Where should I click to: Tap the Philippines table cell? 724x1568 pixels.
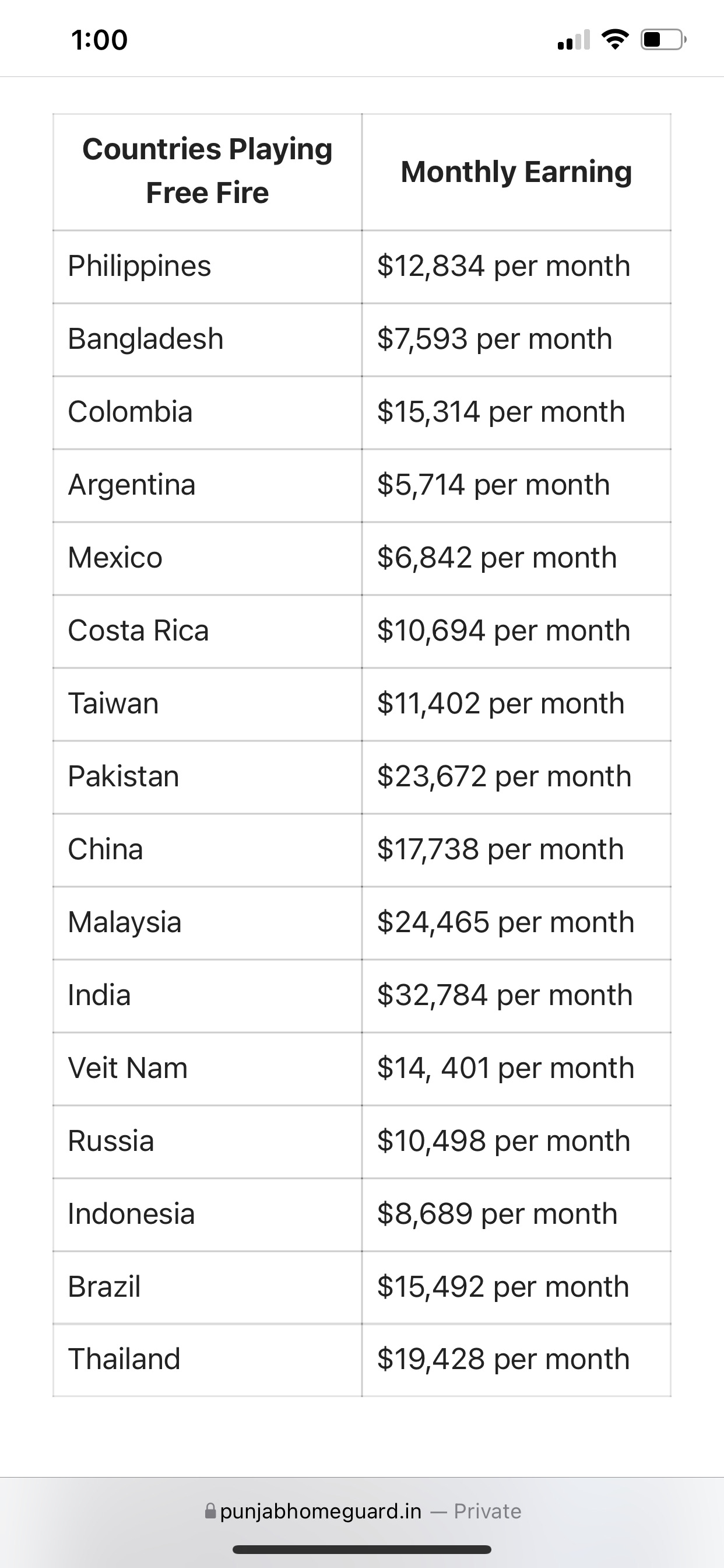[139, 266]
